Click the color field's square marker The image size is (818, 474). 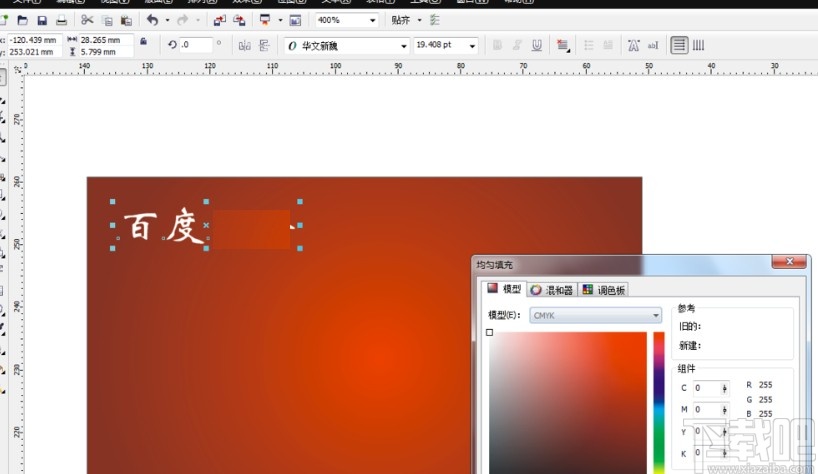(x=489, y=332)
